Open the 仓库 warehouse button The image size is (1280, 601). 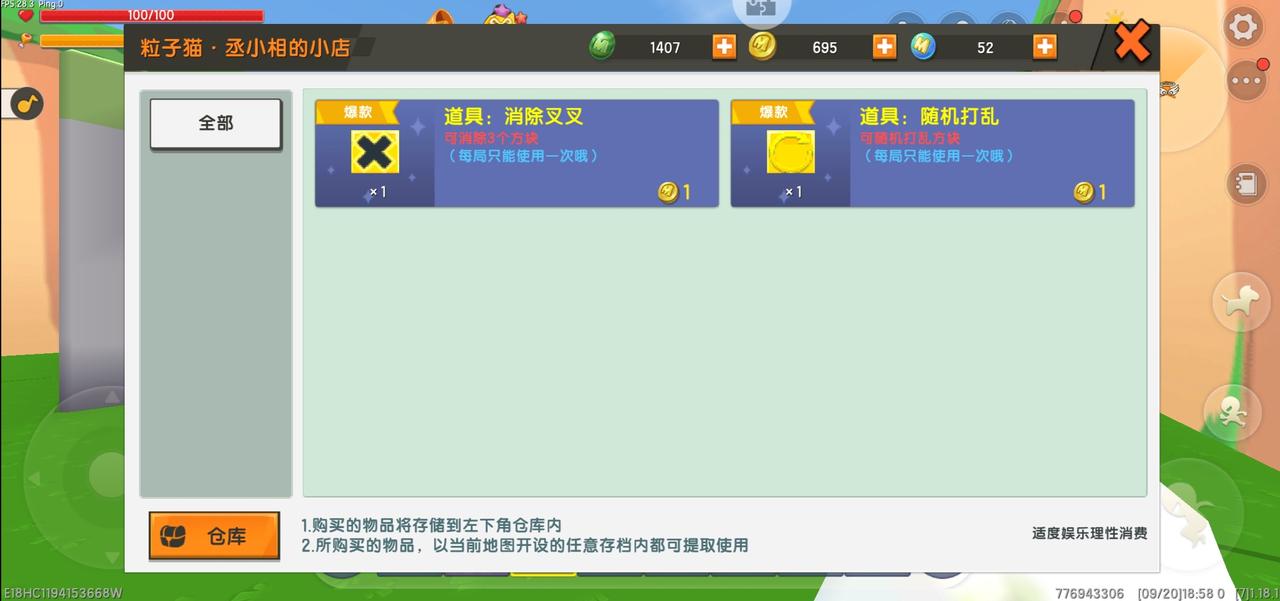click(214, 536)
